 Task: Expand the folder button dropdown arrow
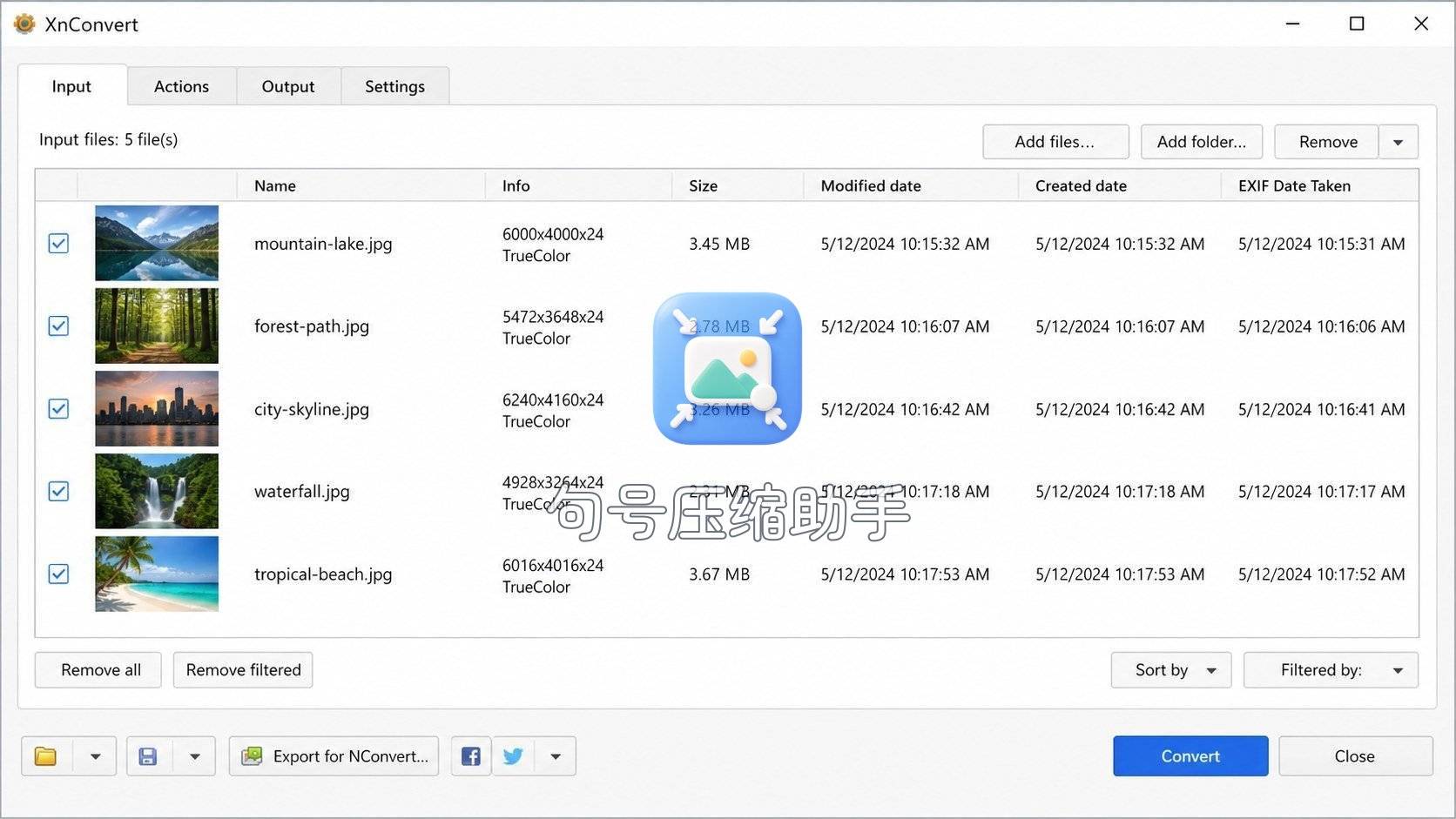tap(96, 756)
